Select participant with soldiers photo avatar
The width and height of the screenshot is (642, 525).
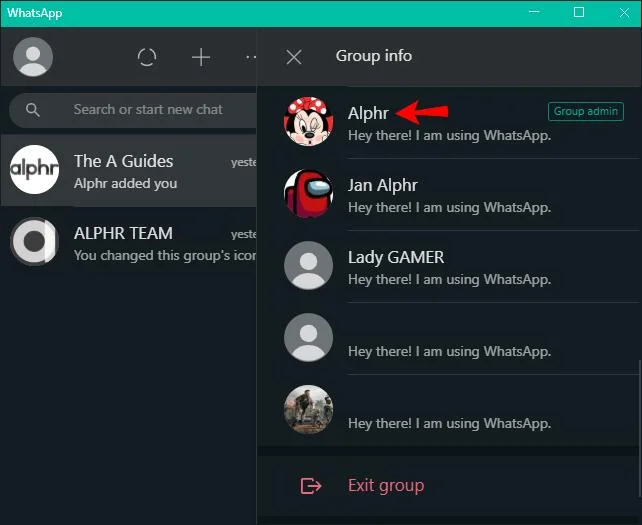(x=449, y=410)
